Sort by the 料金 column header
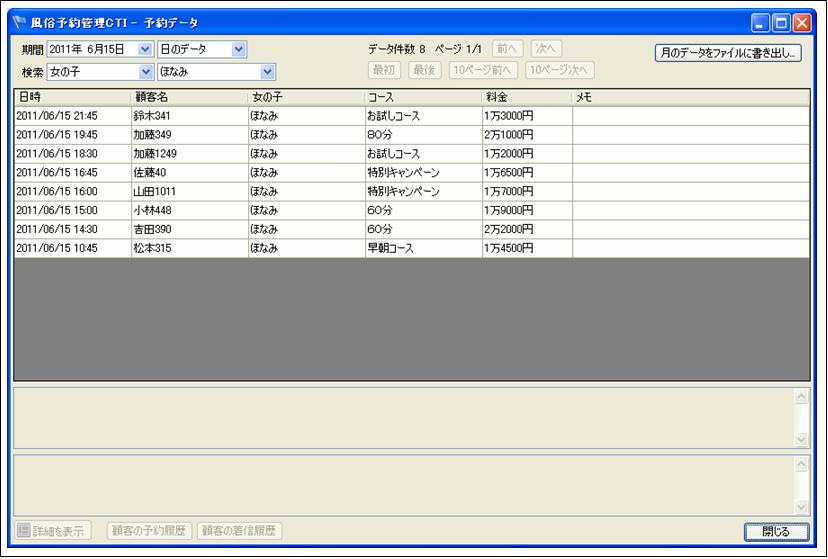Image resolution: width=828 pixels, height=559 pixels. point(526,97)
